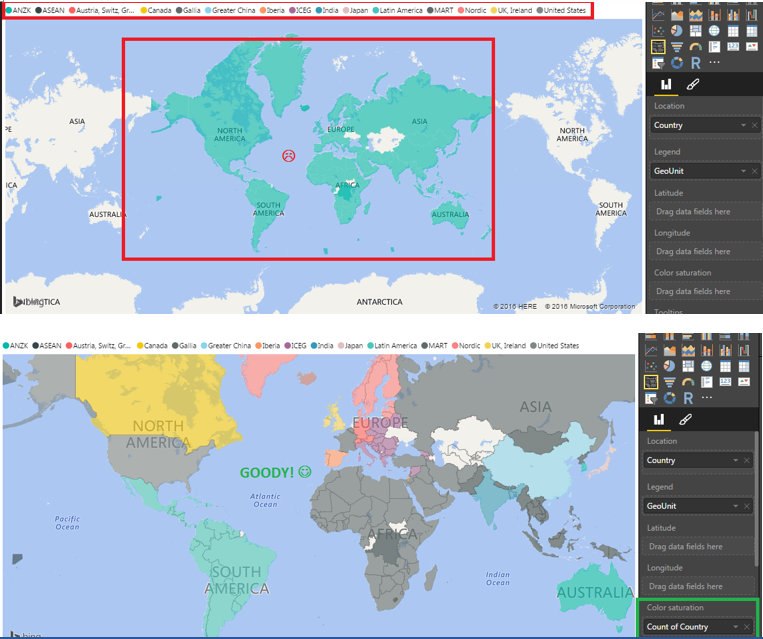Image resolution: width=763 pixels, height=639 pixels.
Task: Click Latitude drop zone in lower pane
Action: click(698, 547)
